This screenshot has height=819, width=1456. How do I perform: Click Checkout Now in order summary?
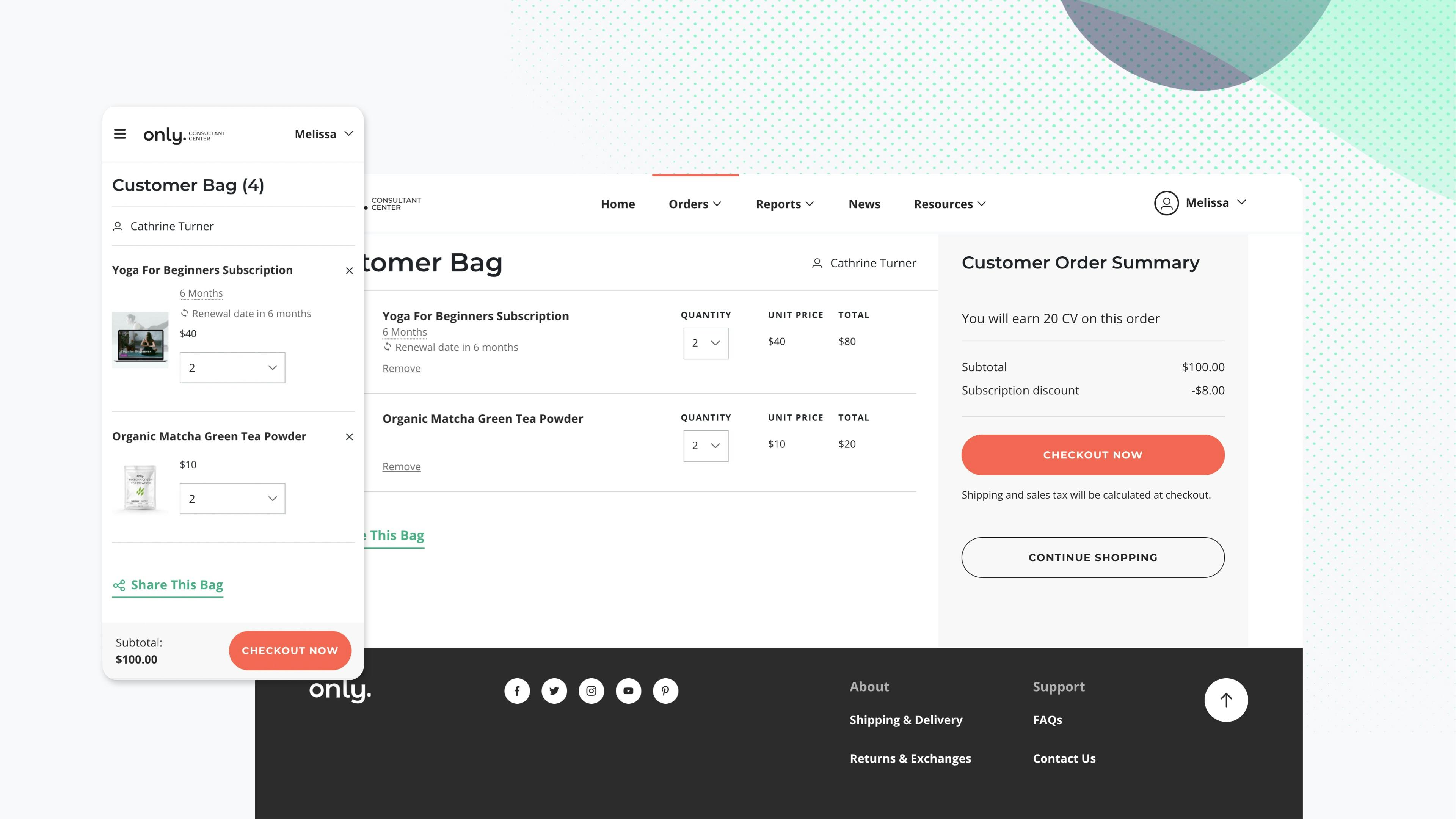pyautogui.click(x=1092, y=455)
